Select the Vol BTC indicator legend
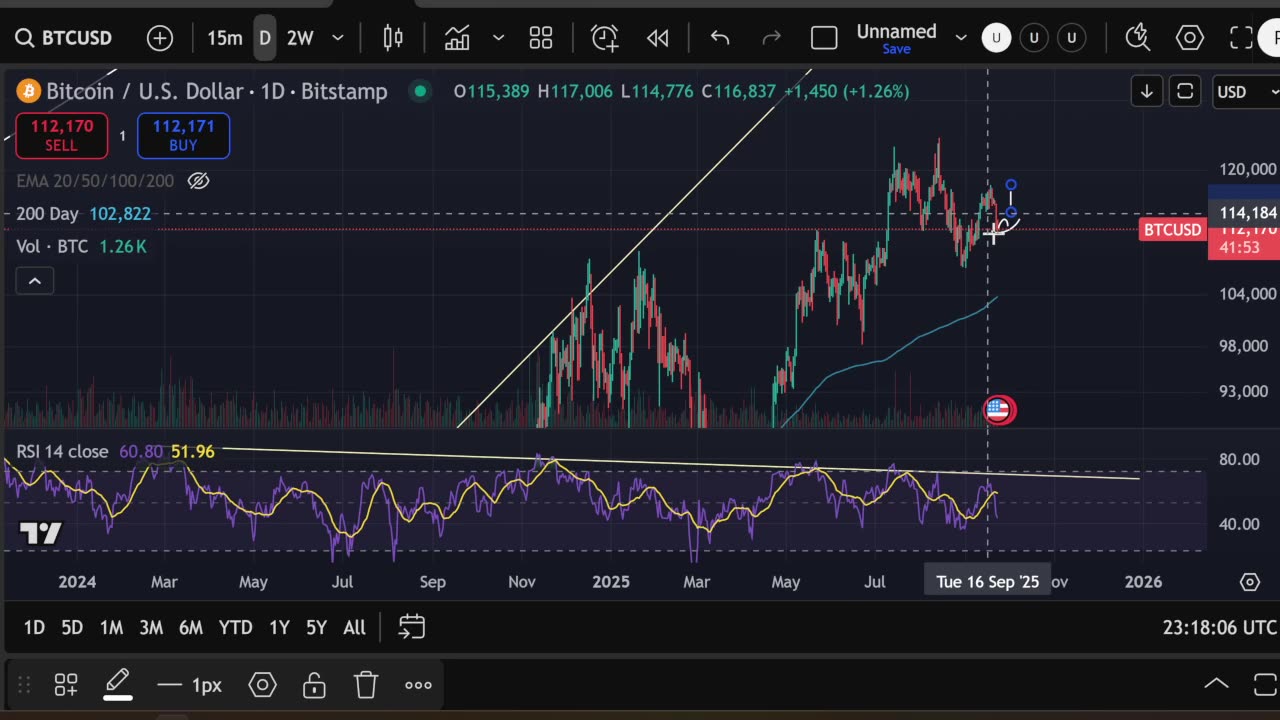The height and width of the screenshot is (720, 1280). coord(52,246)
